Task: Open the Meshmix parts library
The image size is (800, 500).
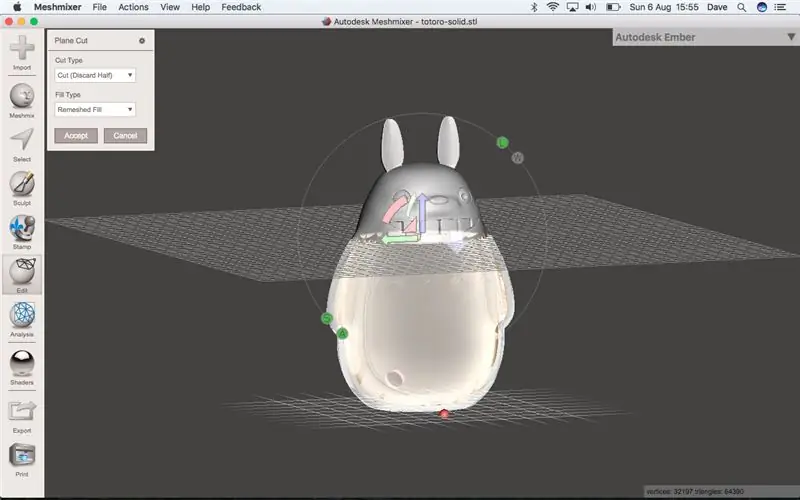Action: (x=22, y=101)
